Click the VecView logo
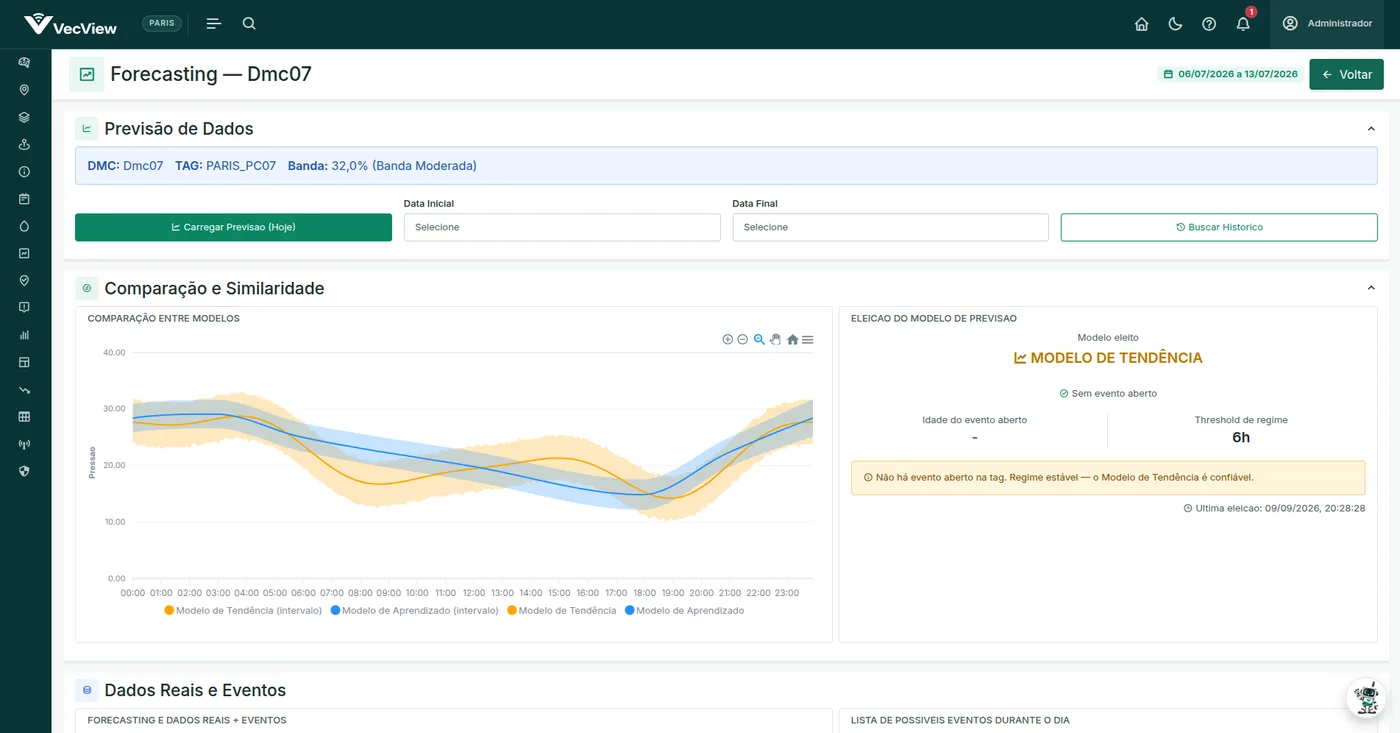Screen dimensions: 1400x733 tap(70, 24)
